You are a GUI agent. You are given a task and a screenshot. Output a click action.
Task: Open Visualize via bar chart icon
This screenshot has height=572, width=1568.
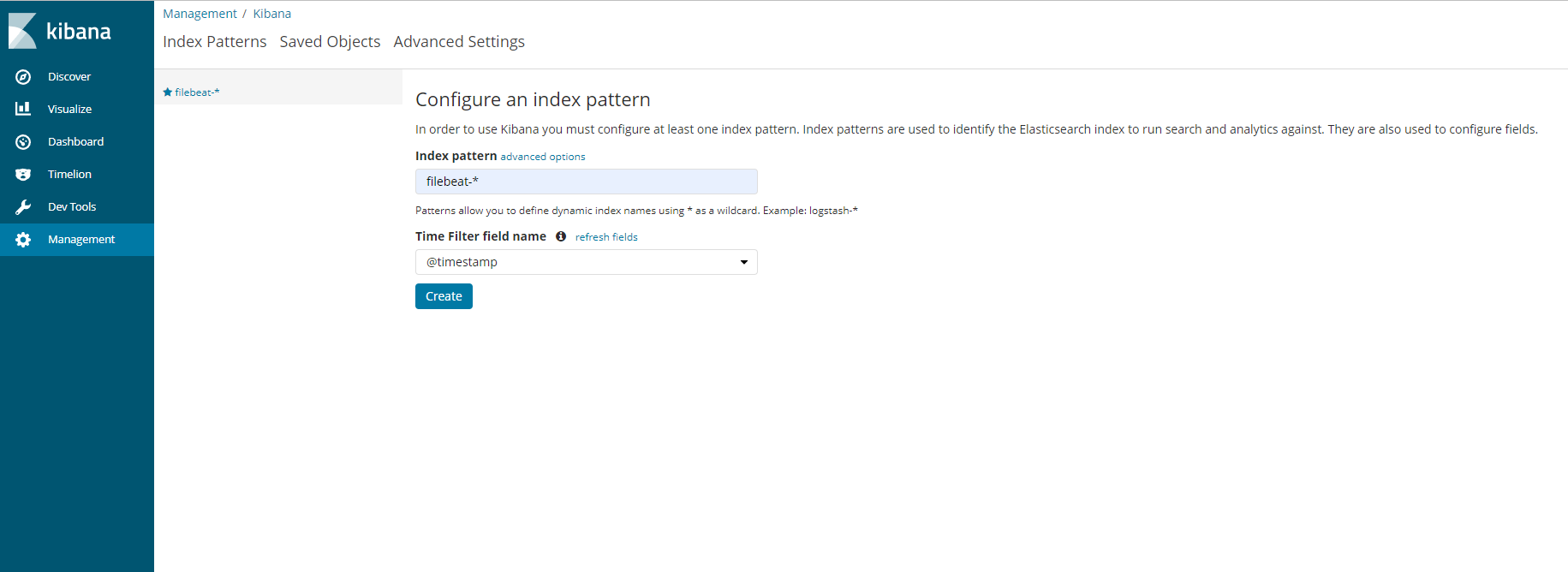tap(23, 110)
